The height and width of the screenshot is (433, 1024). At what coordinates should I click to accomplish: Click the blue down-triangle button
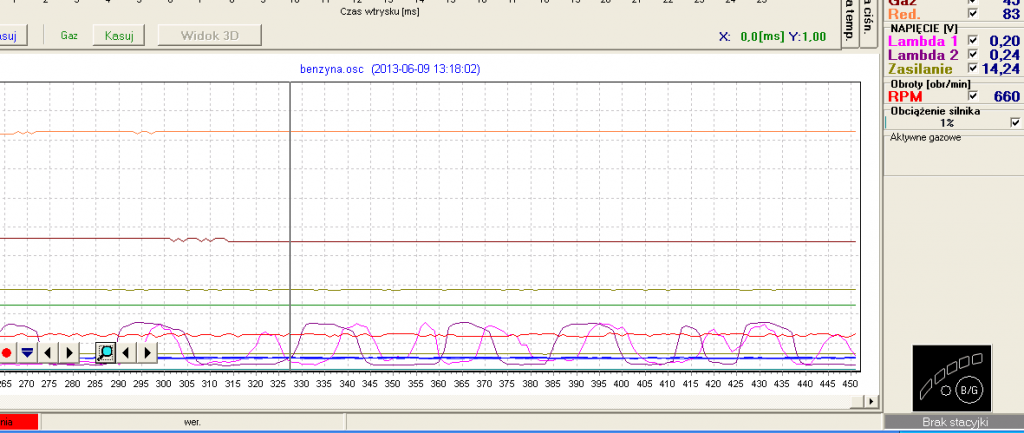[x=27, y=352]
